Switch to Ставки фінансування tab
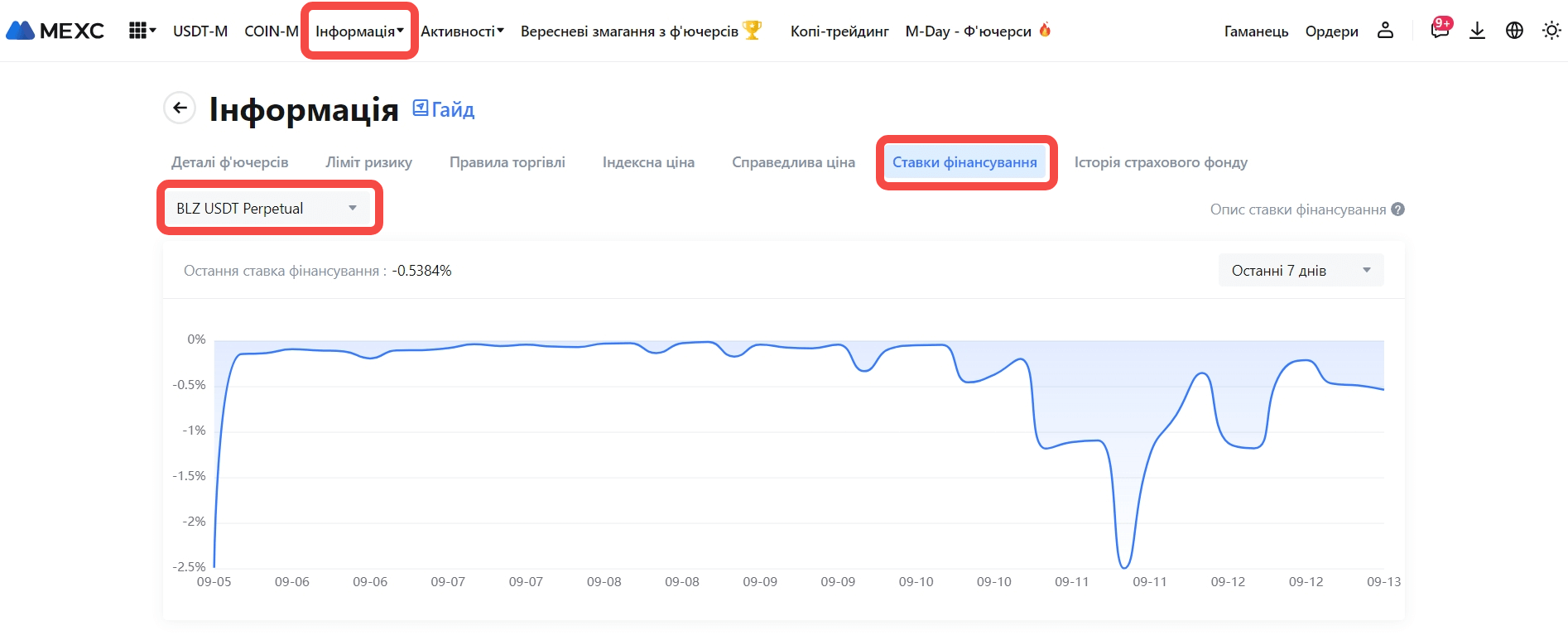This screenshot has height=640, width=1568. (x=964, y=162)
